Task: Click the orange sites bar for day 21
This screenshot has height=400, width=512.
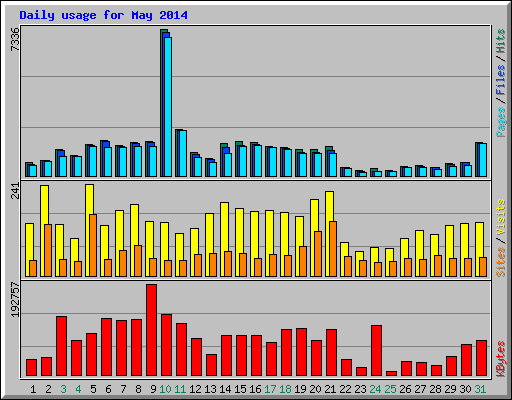Action: tap(333, 249)
